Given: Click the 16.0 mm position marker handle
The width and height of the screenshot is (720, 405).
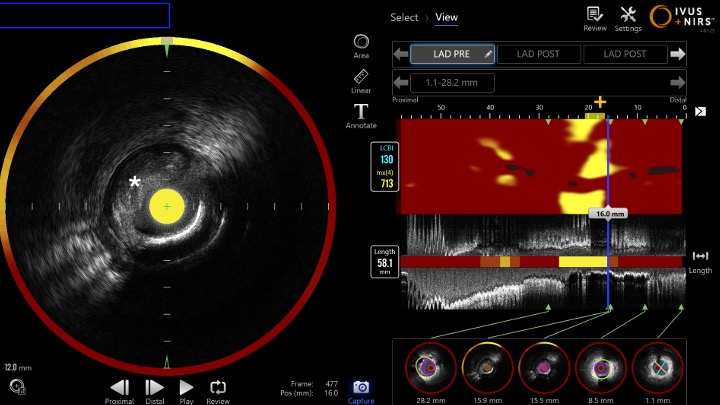Looking at the screenshot, I should tap(610, 214).
